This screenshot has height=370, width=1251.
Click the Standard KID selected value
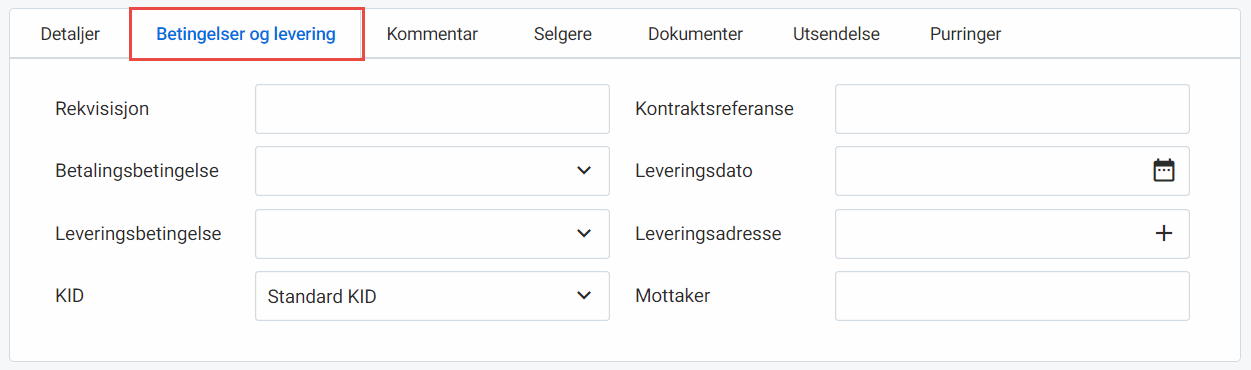(x=322, y=296)
